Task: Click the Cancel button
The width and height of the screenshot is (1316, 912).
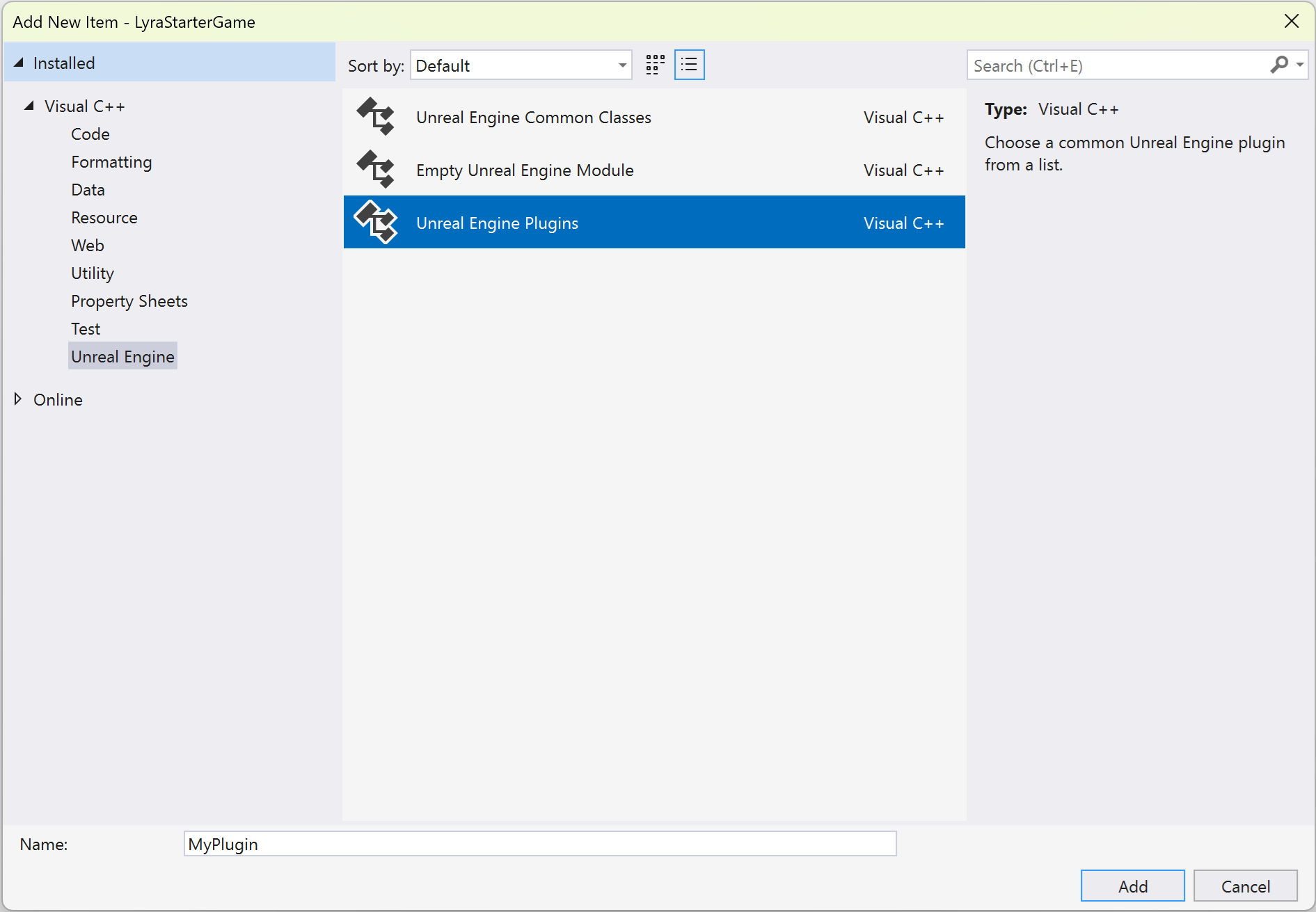Action: tap(1244, 886)
